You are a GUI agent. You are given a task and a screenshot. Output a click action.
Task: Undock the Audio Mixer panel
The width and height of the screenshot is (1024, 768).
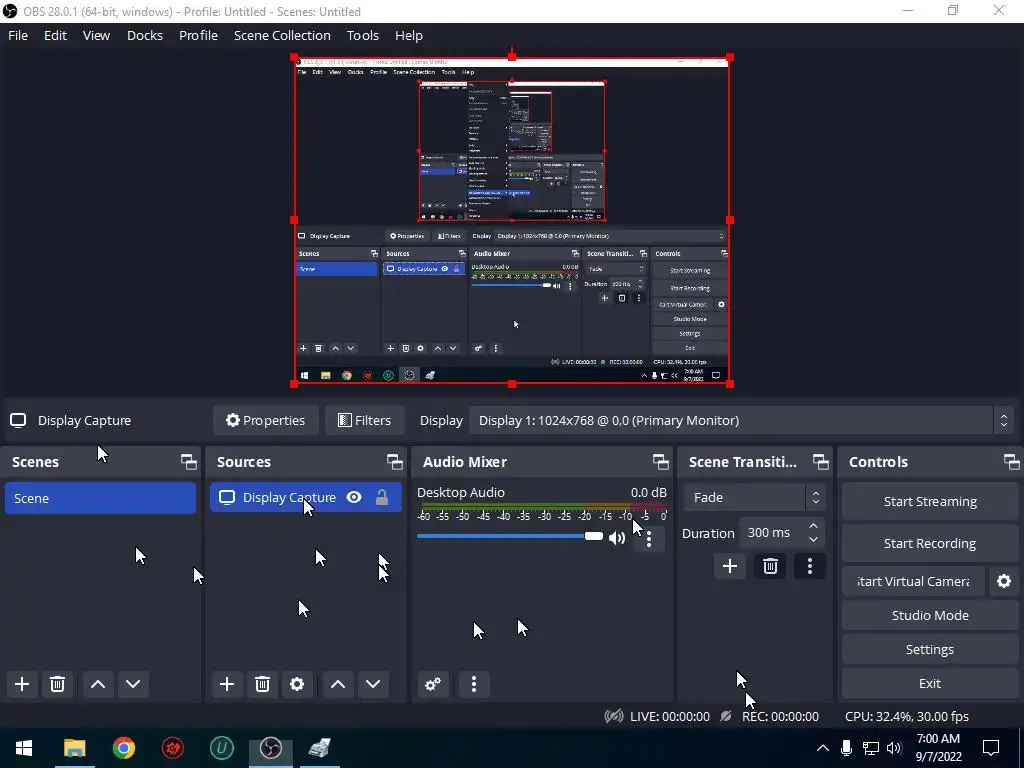tap(660, 462)
